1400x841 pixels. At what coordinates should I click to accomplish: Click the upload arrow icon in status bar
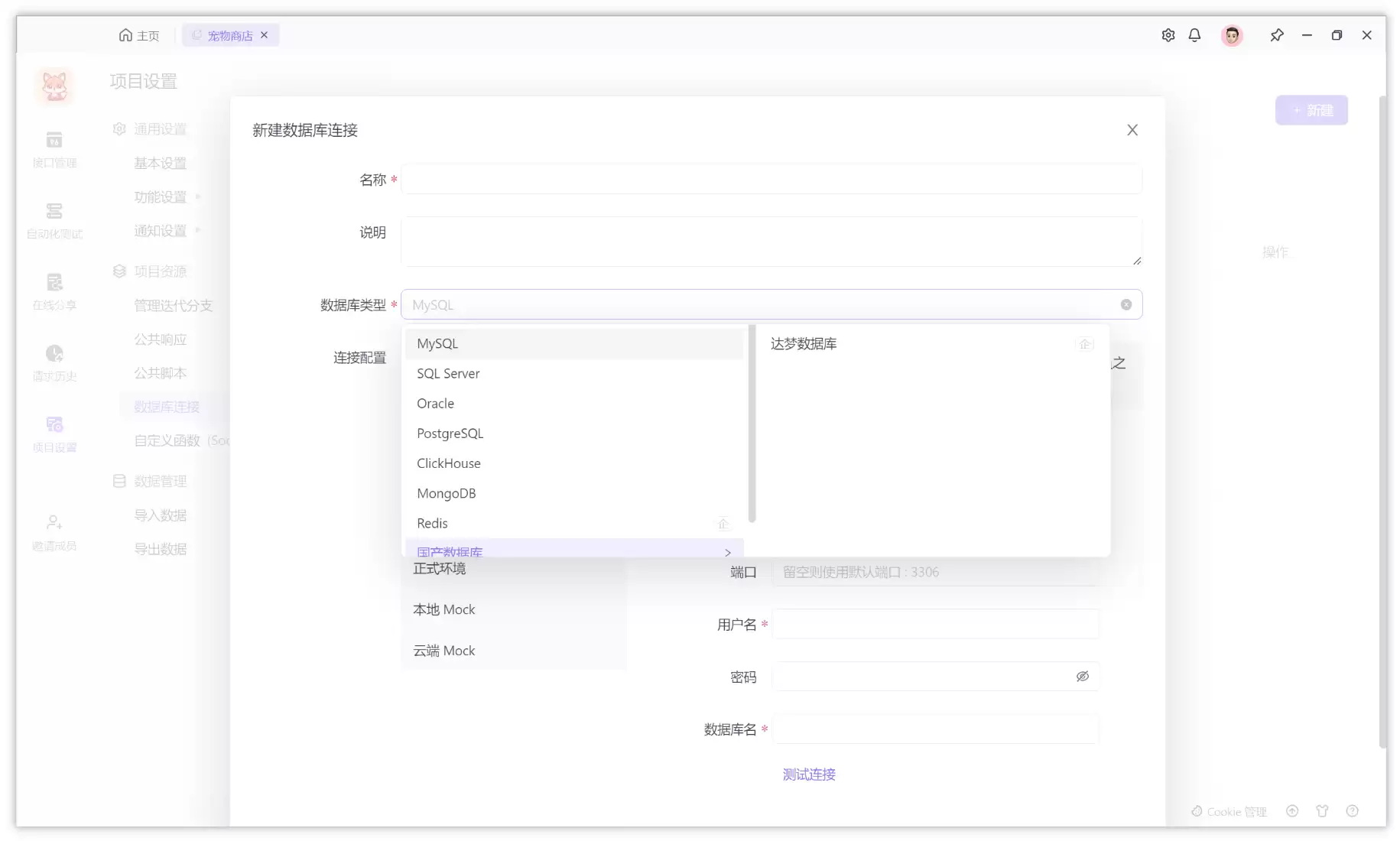tap(1292, 811)
